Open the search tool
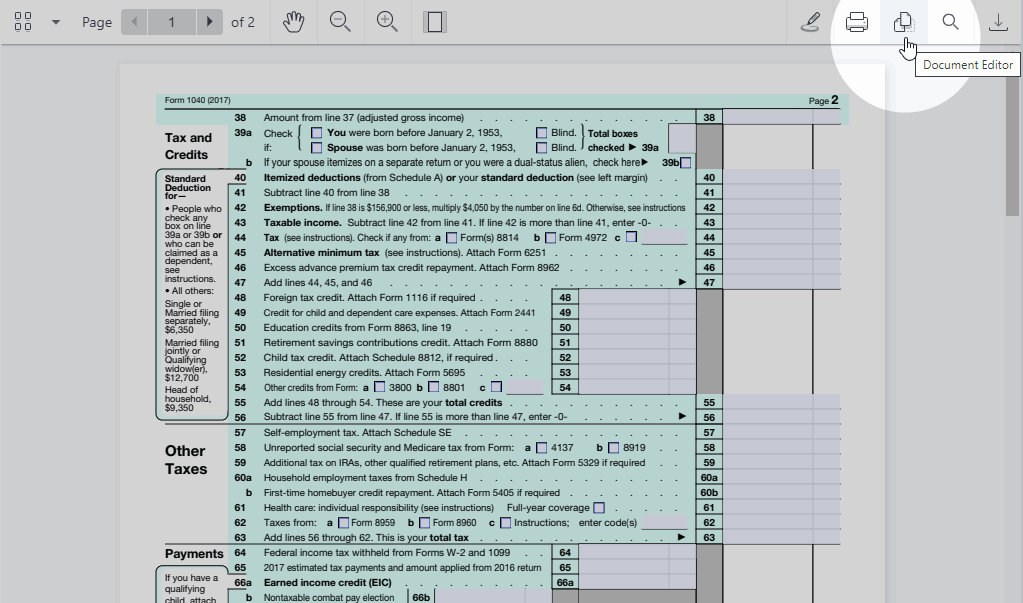The image size is (1023, 603). tap(950, 22)
